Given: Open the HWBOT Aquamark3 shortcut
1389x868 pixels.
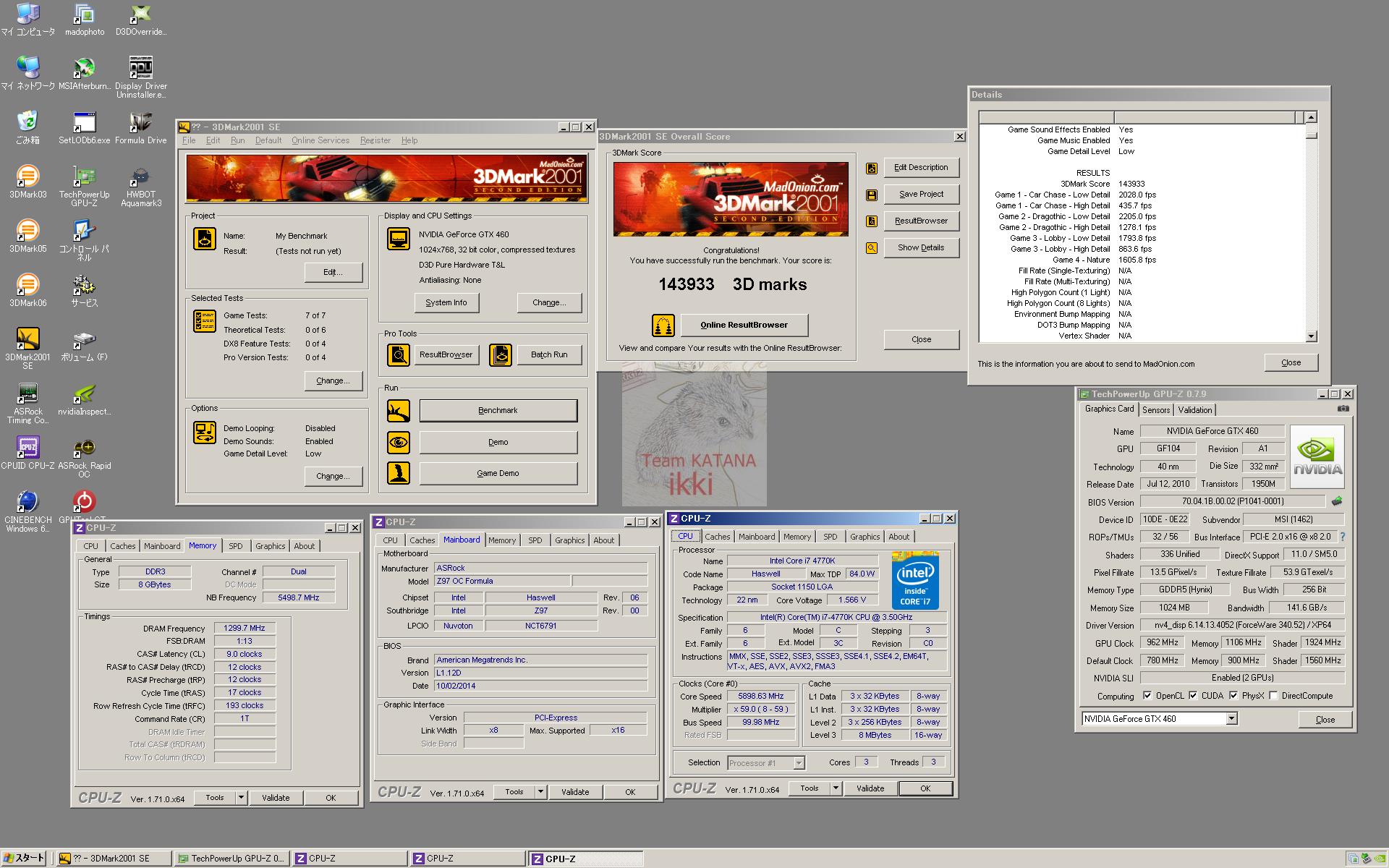Looking at the screenshot, I should [140, 185].
